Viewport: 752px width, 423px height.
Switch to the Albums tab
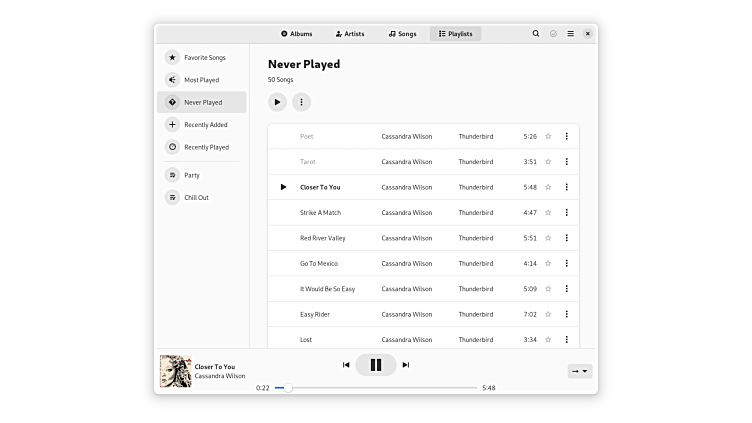[x=297, y=34]
